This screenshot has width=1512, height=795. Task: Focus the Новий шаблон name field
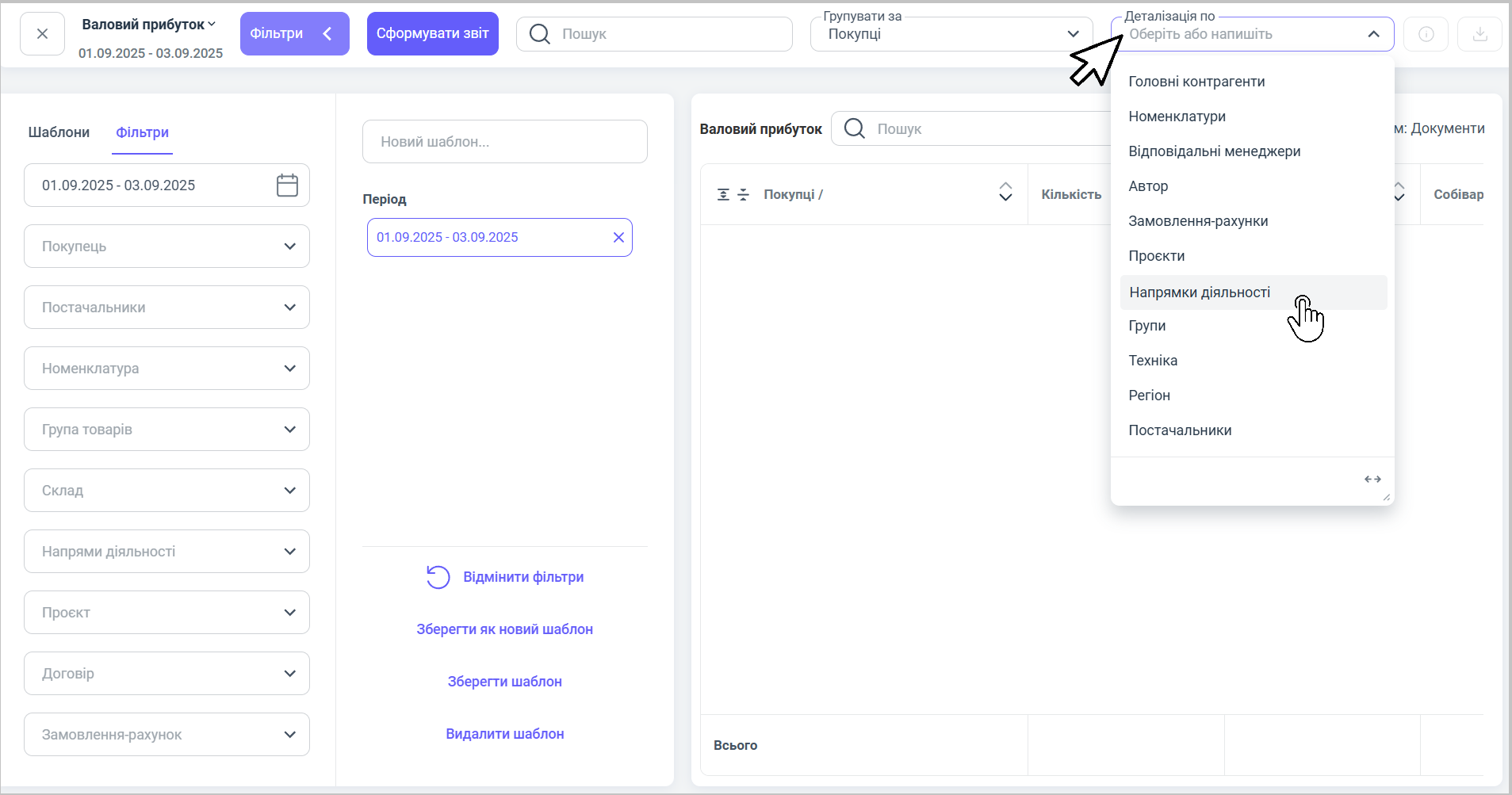pyautogui.click(x=504, y=142)
